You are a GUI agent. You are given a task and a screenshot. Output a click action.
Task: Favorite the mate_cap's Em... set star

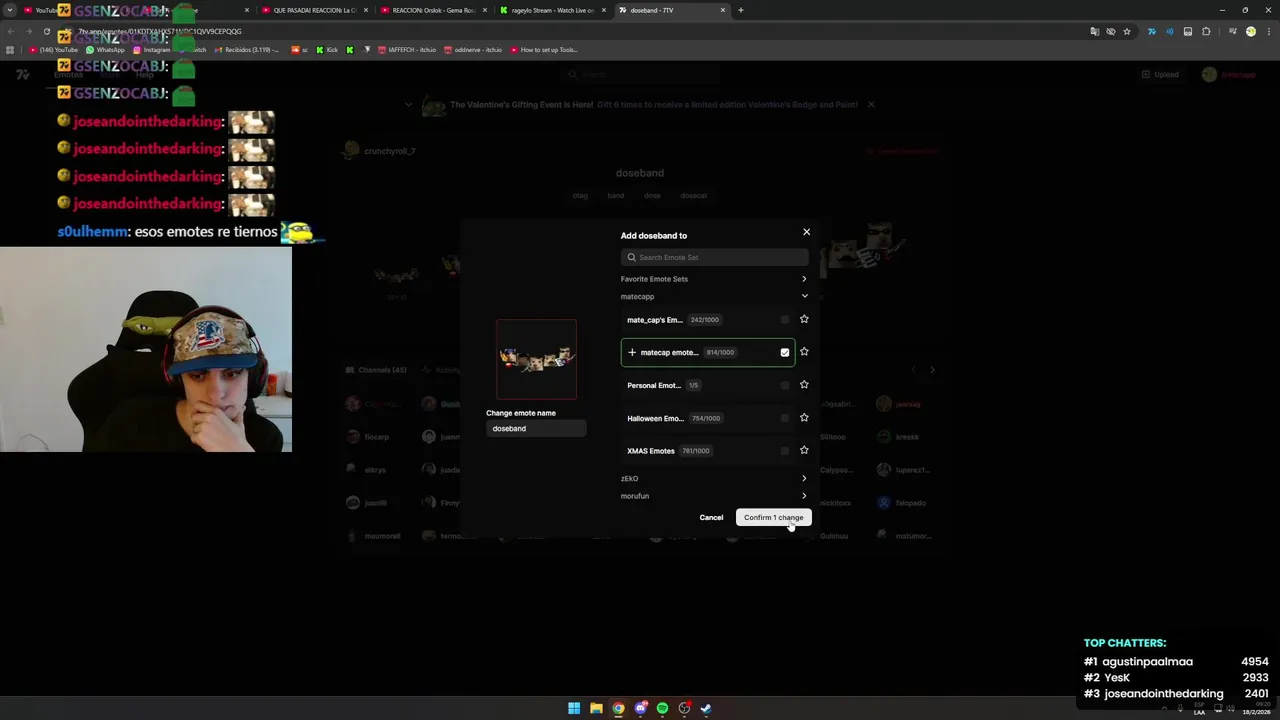coord(804,319)
